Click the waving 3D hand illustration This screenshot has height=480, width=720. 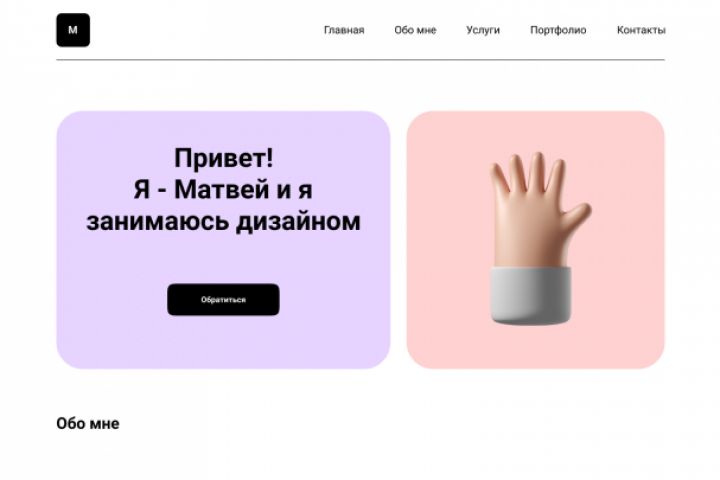tap(537, 238)
